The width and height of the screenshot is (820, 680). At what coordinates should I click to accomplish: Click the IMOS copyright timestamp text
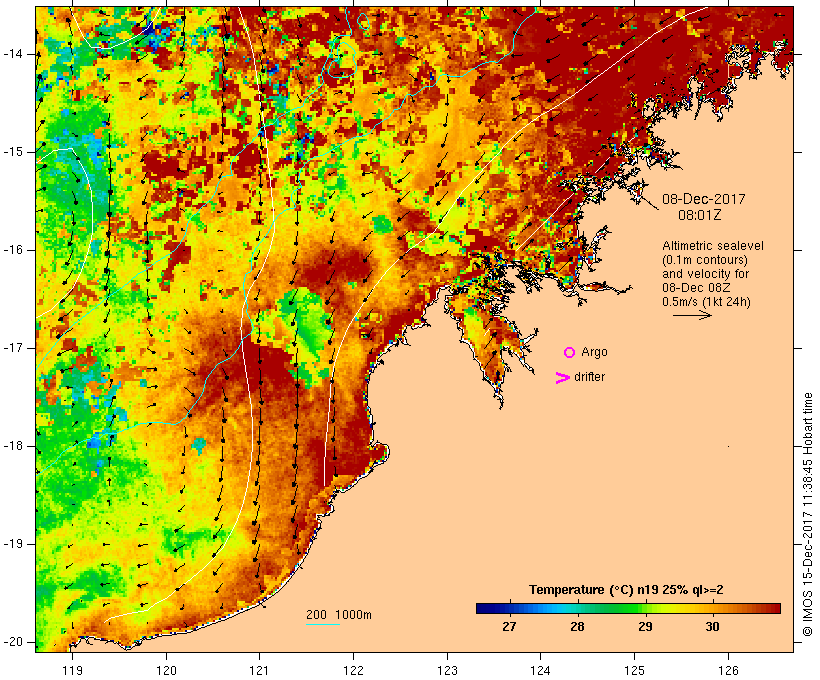point(808,515)
